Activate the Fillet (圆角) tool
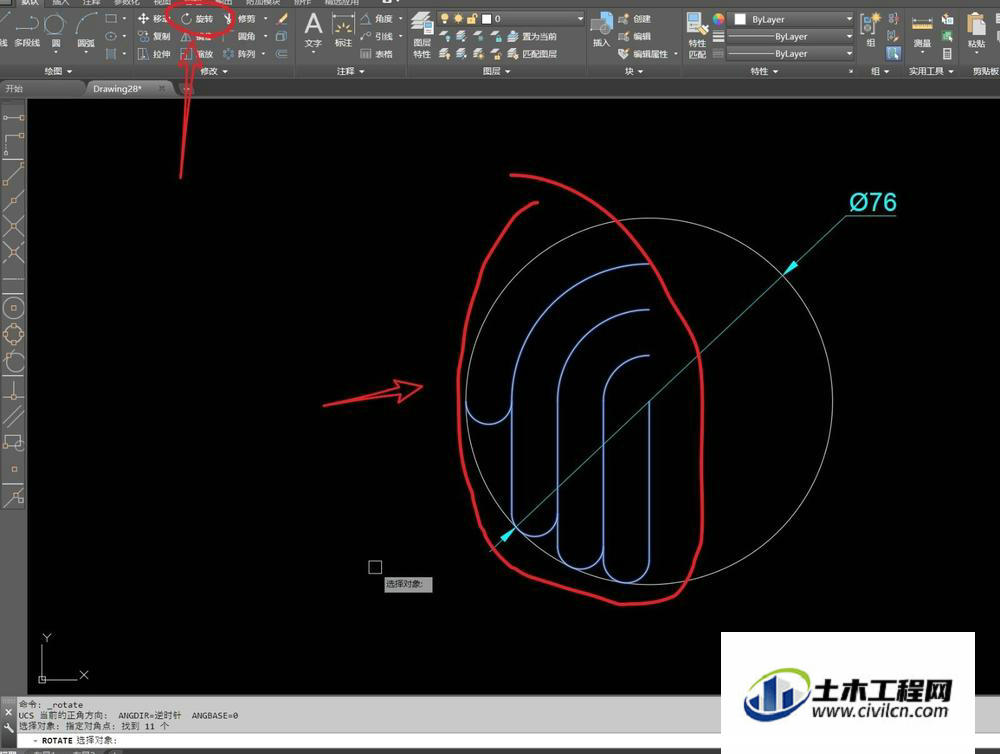Screen dimensions: 1000x754 coord(240,36)
